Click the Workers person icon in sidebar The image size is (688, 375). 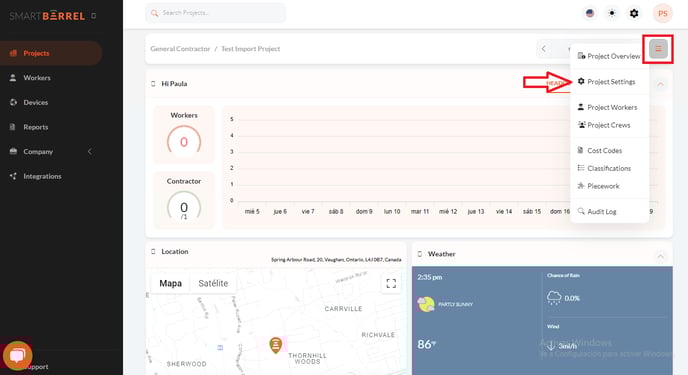(13, 78)
